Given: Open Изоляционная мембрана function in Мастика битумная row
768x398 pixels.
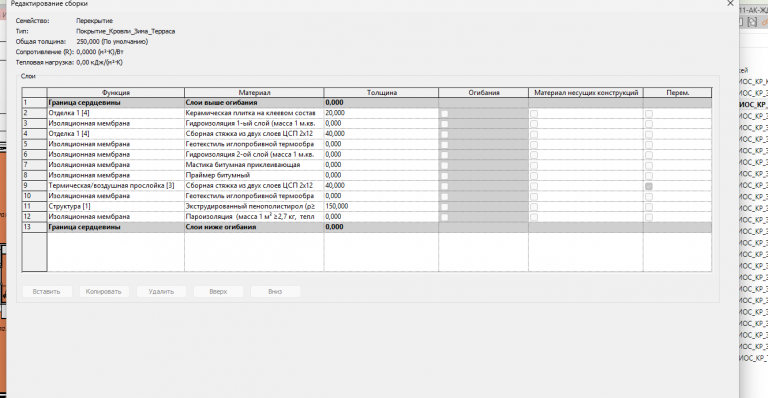Looking at the screenshot, I should pos(116,165).
